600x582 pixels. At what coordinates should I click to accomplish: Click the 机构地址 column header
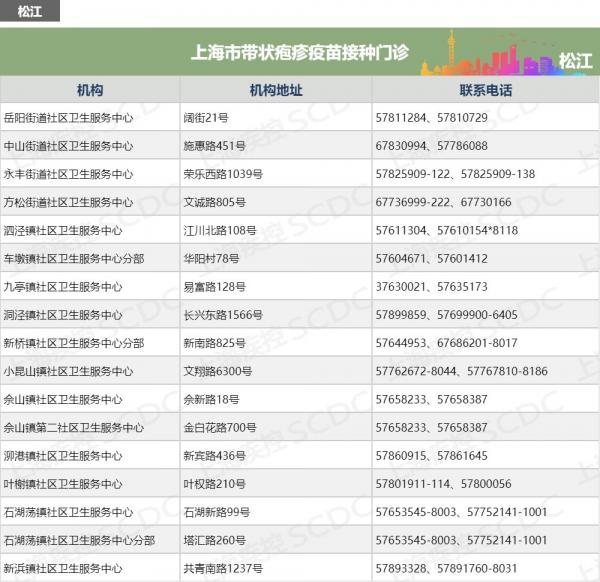[276, 90]
